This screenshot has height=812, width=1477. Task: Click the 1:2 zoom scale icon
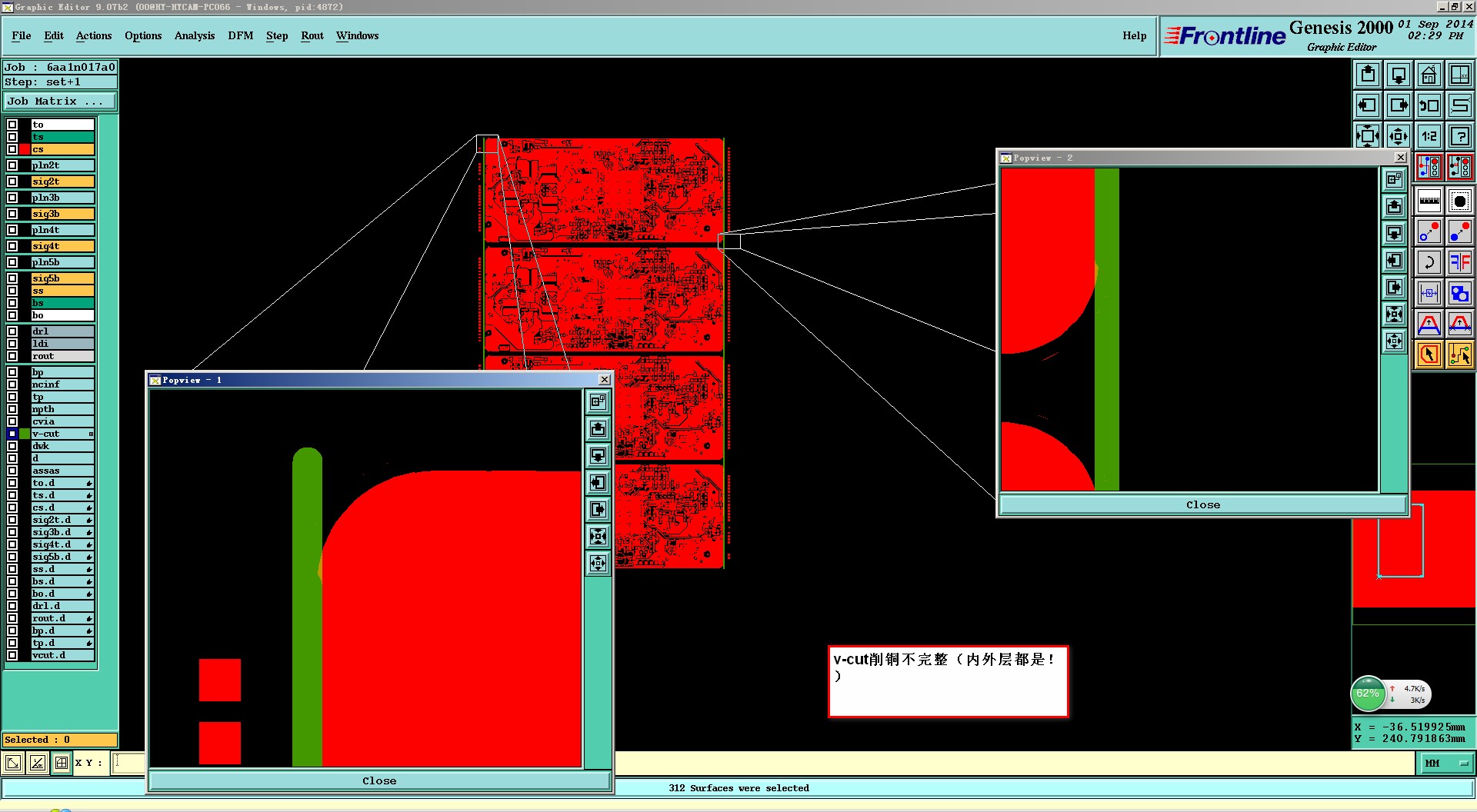pyautogui.click(x=1429, y=136)
